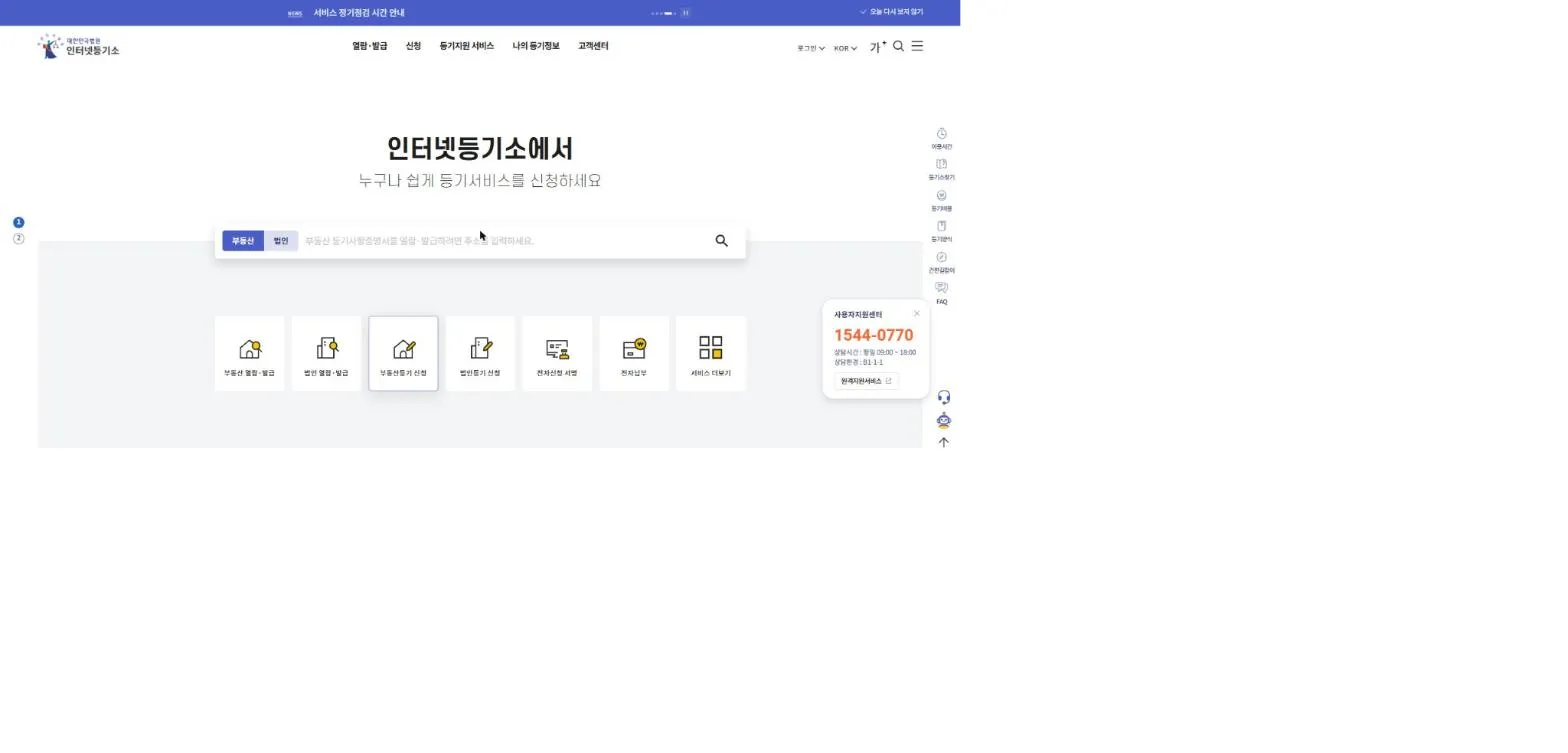This screenshot has height=753, width=1568.
Task: Select the 법인등기 신청 card
Action: point(480,353)
